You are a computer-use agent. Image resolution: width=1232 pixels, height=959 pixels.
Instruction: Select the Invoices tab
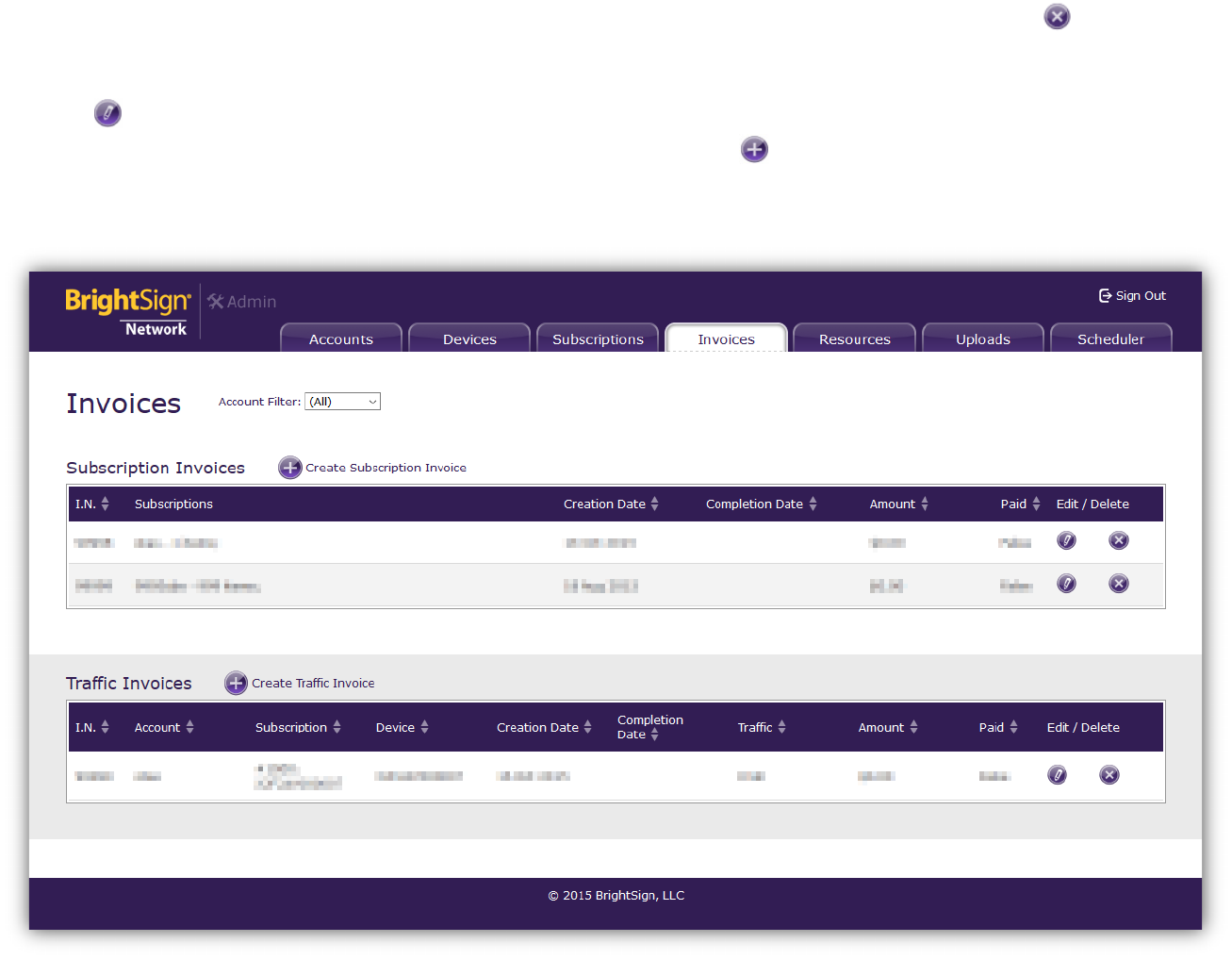click(726, 339)
